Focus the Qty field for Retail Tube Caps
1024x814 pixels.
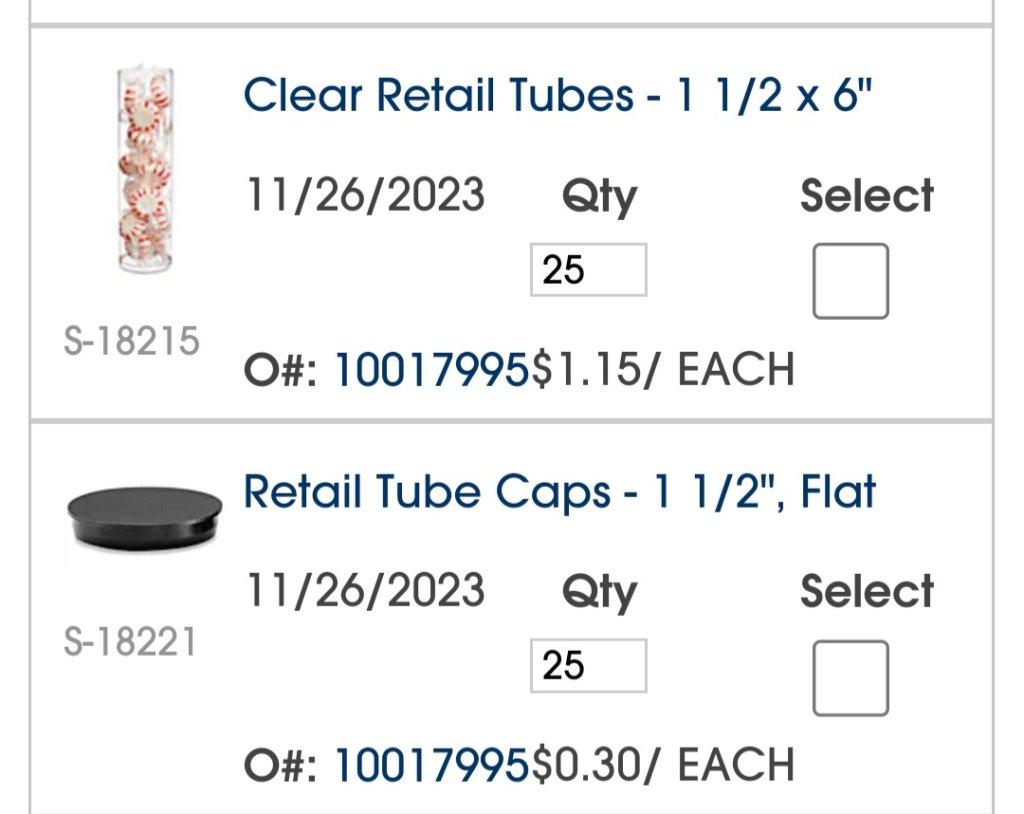(x=588, y=666)
